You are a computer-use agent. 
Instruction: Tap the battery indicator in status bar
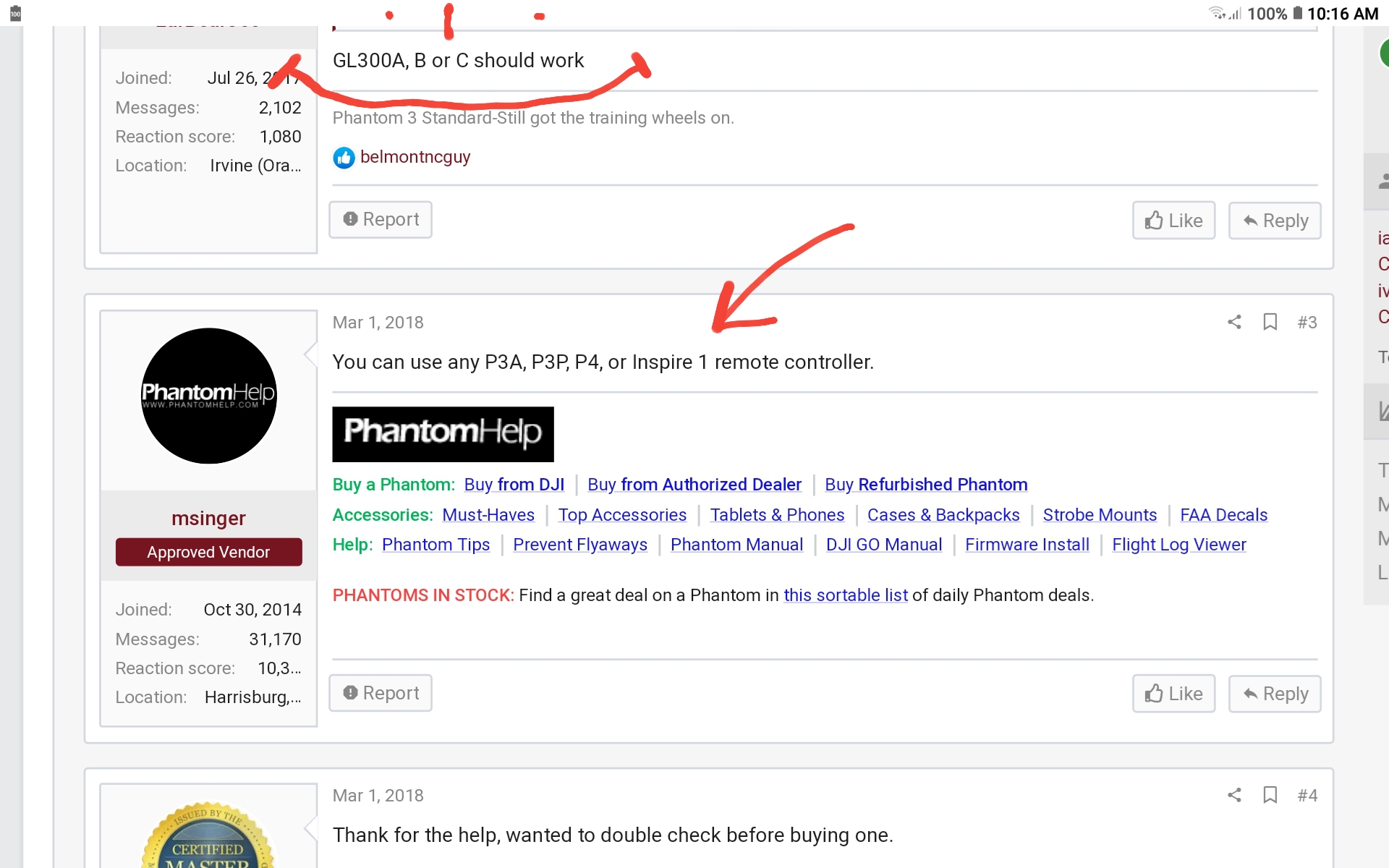(x=1298, y=13)
